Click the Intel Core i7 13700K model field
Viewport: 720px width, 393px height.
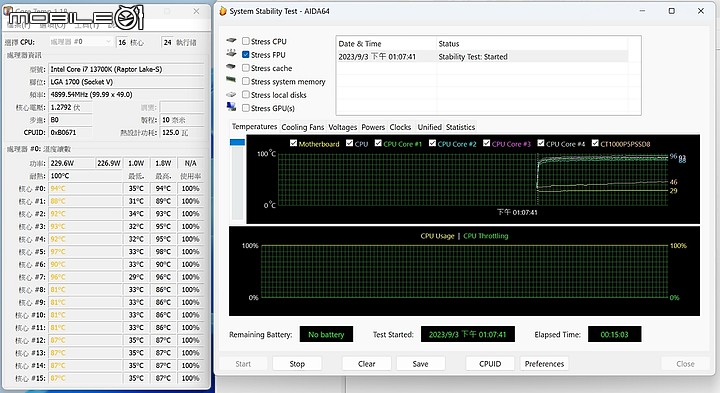tap(126, 69)
